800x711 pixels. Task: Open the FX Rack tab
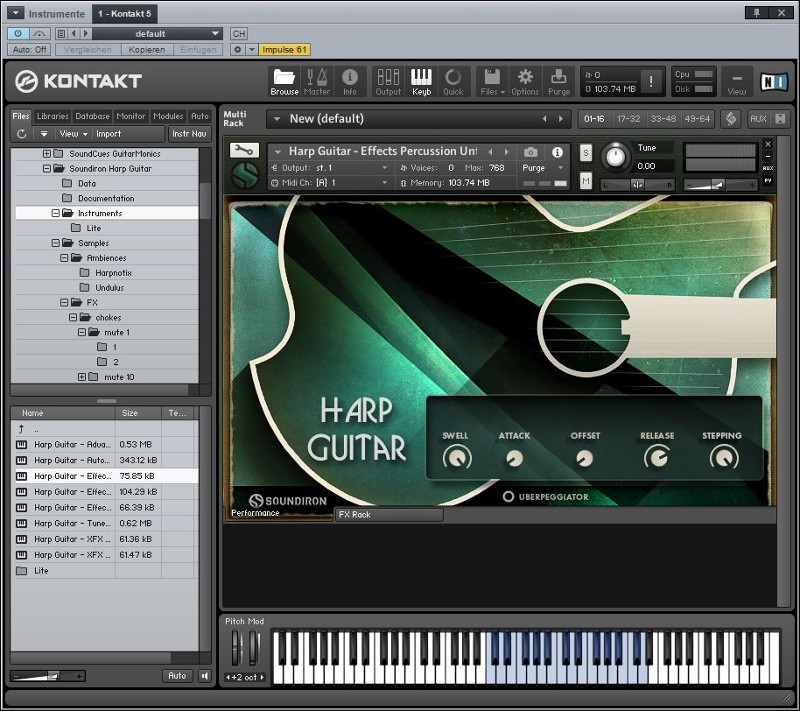(389, 515)
